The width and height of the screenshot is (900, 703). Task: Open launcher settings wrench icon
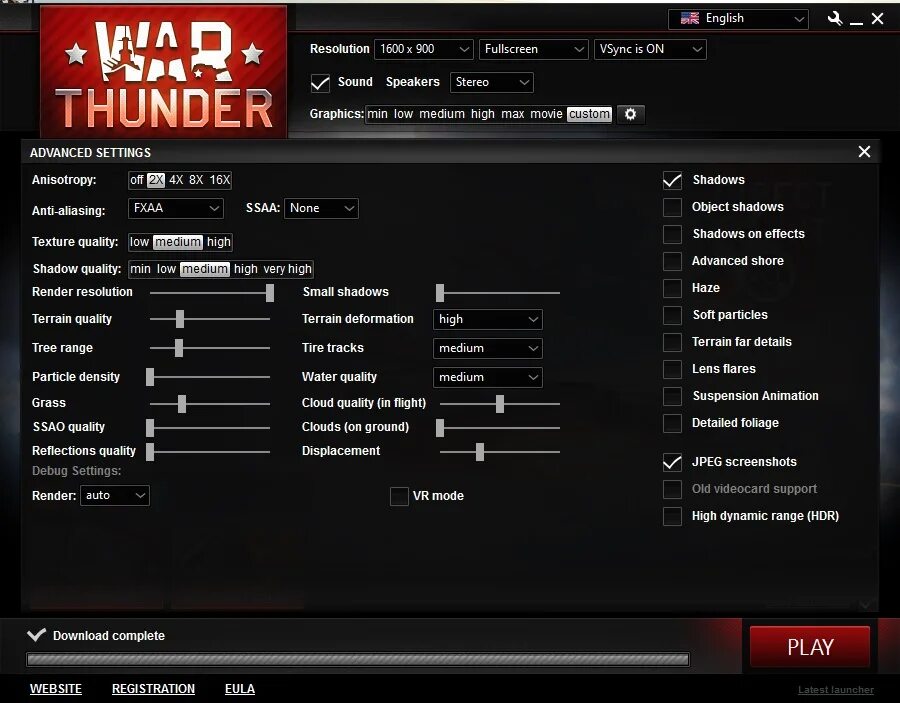click(835, 19)
